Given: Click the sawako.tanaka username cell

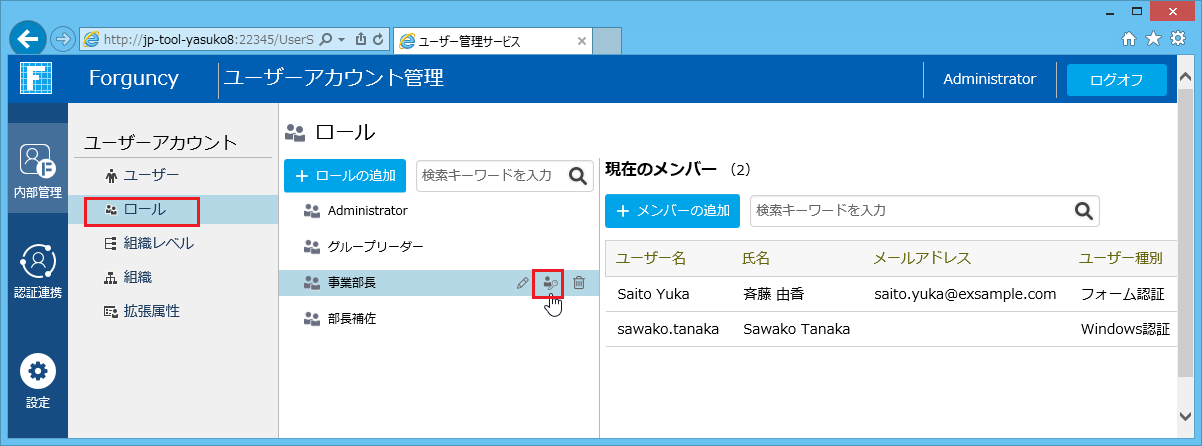Looking at the screenshot, I should coord(668,329).
